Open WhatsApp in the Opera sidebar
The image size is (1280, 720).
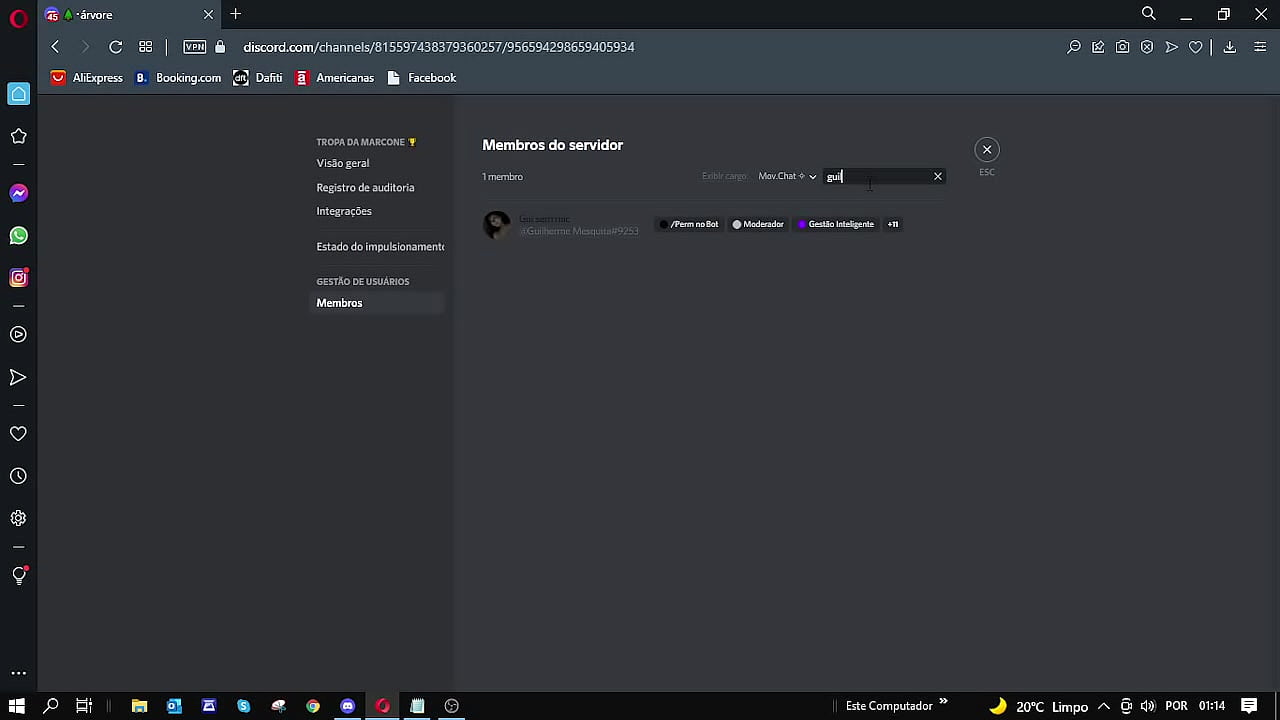click(18, 236)
